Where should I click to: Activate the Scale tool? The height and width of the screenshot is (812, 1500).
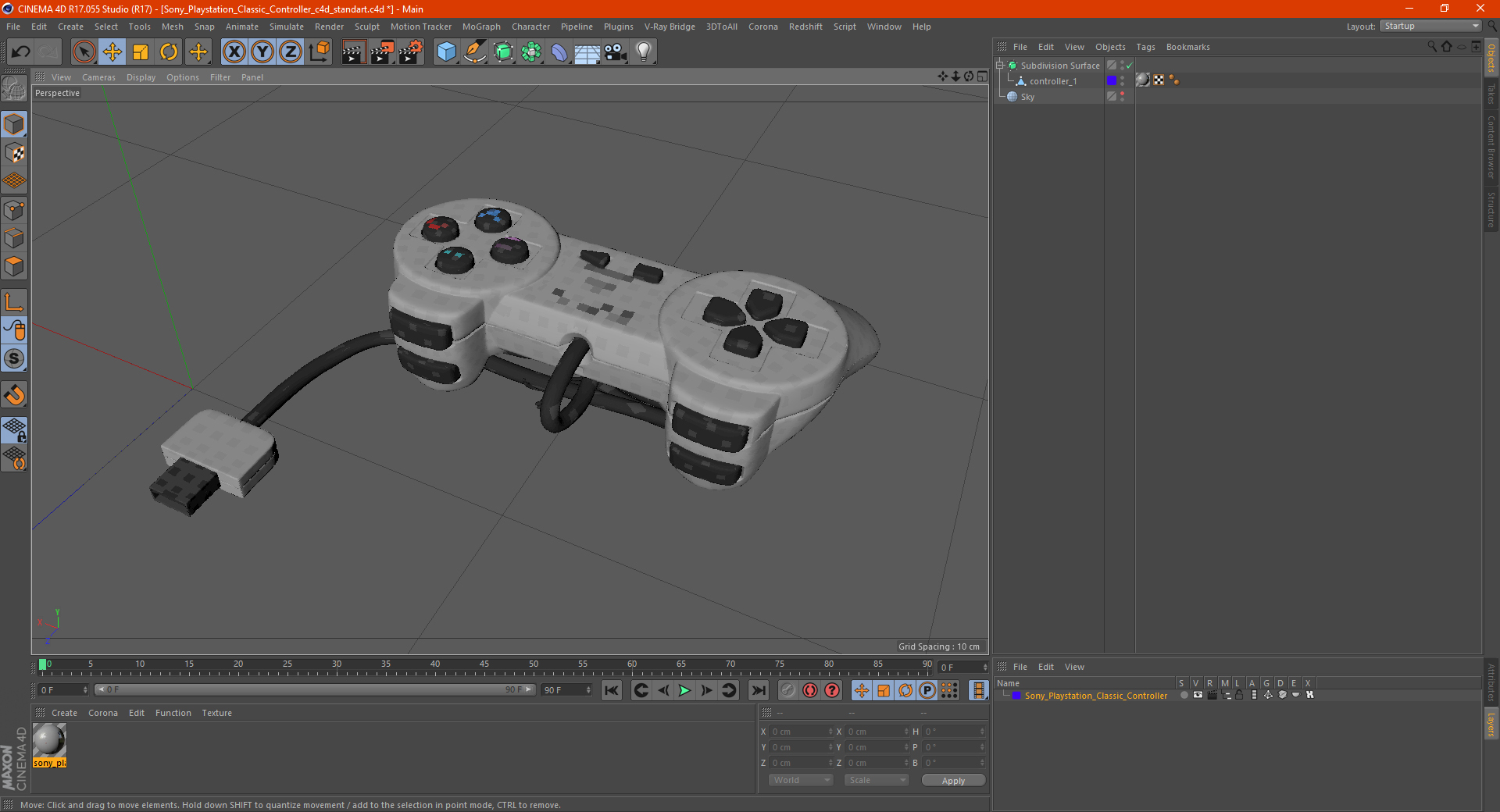pos(141,52)
